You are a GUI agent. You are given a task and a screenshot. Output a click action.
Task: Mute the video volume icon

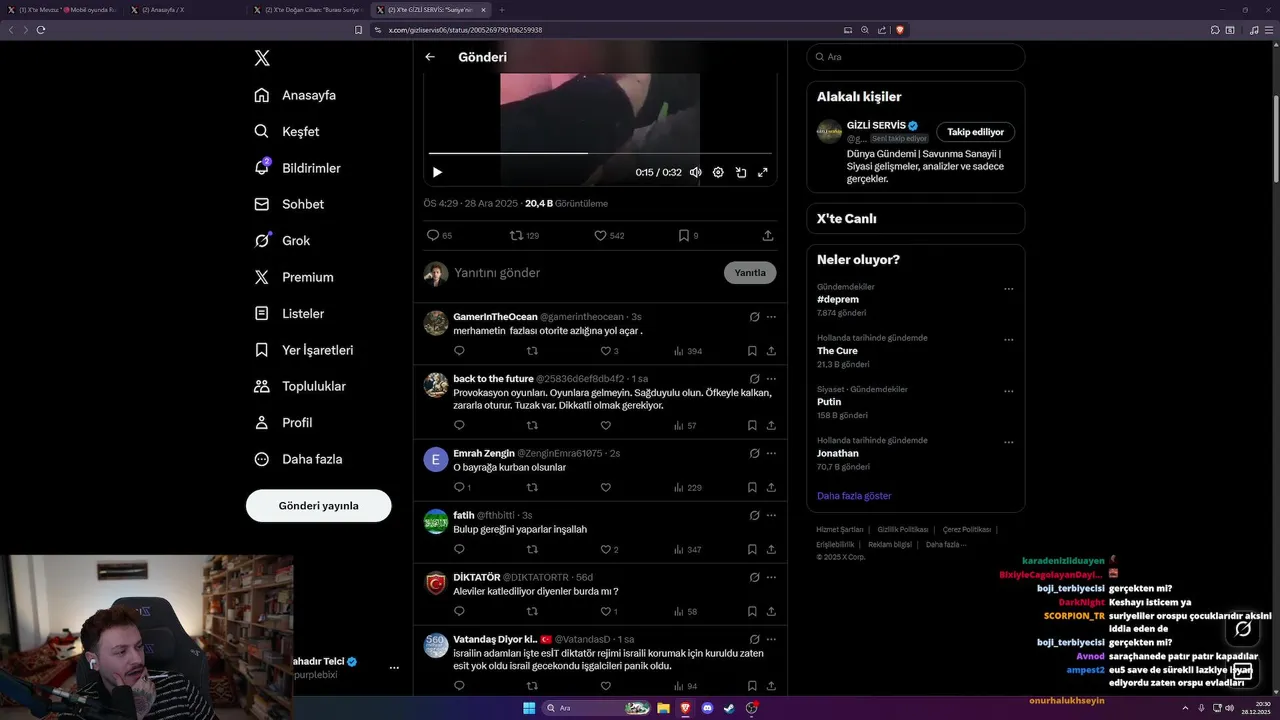click(695, 172)
